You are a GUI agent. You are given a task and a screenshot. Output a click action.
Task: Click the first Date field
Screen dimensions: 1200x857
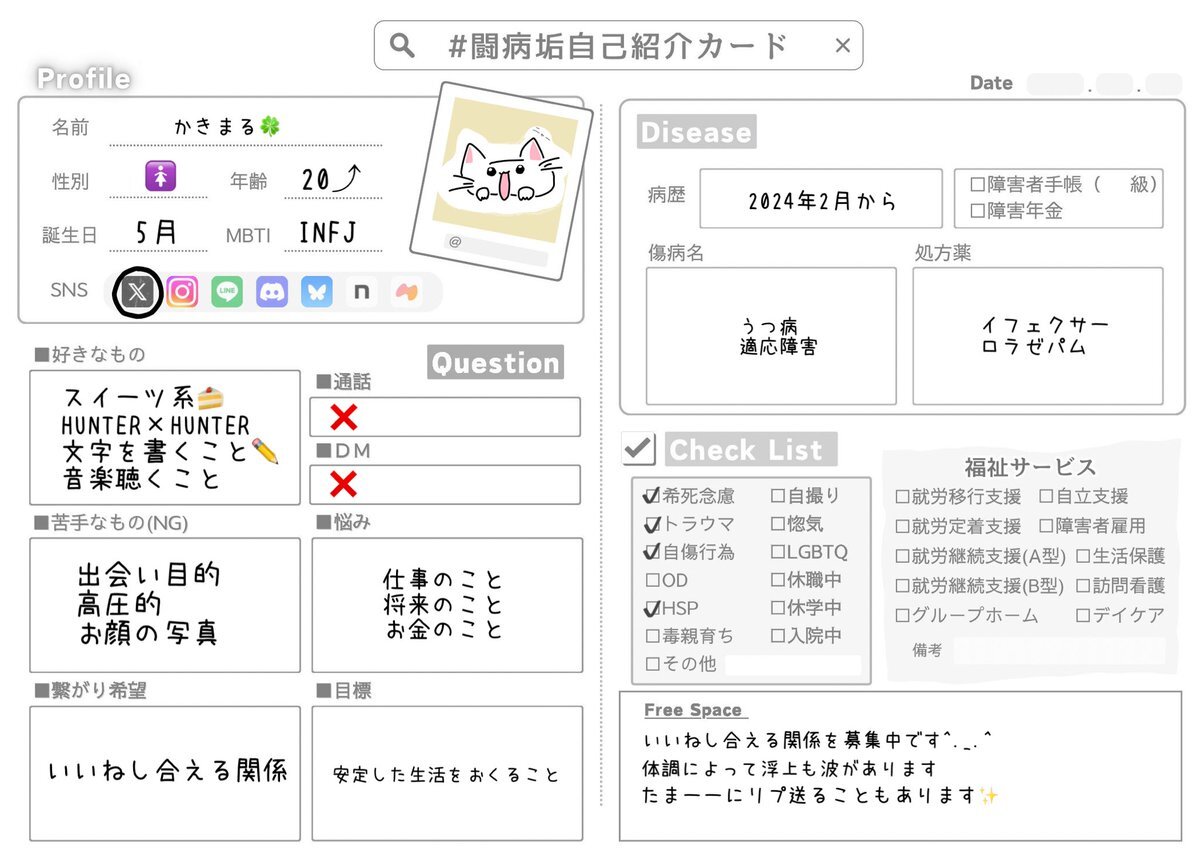(1055, 84)
